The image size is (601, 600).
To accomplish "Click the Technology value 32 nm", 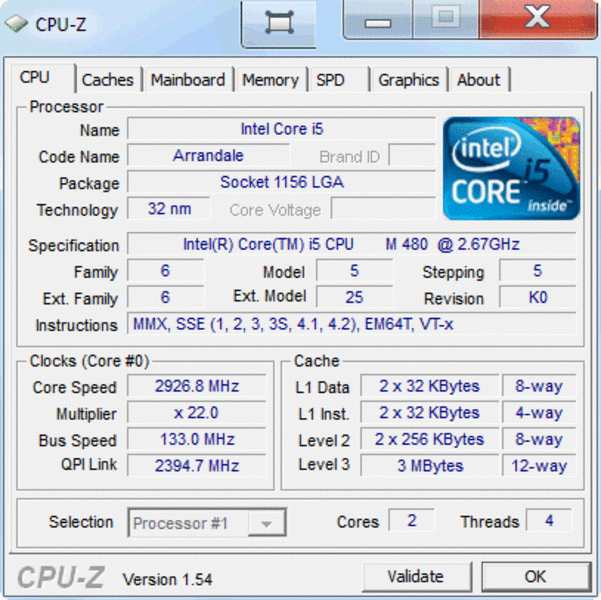I will (169, 209).
